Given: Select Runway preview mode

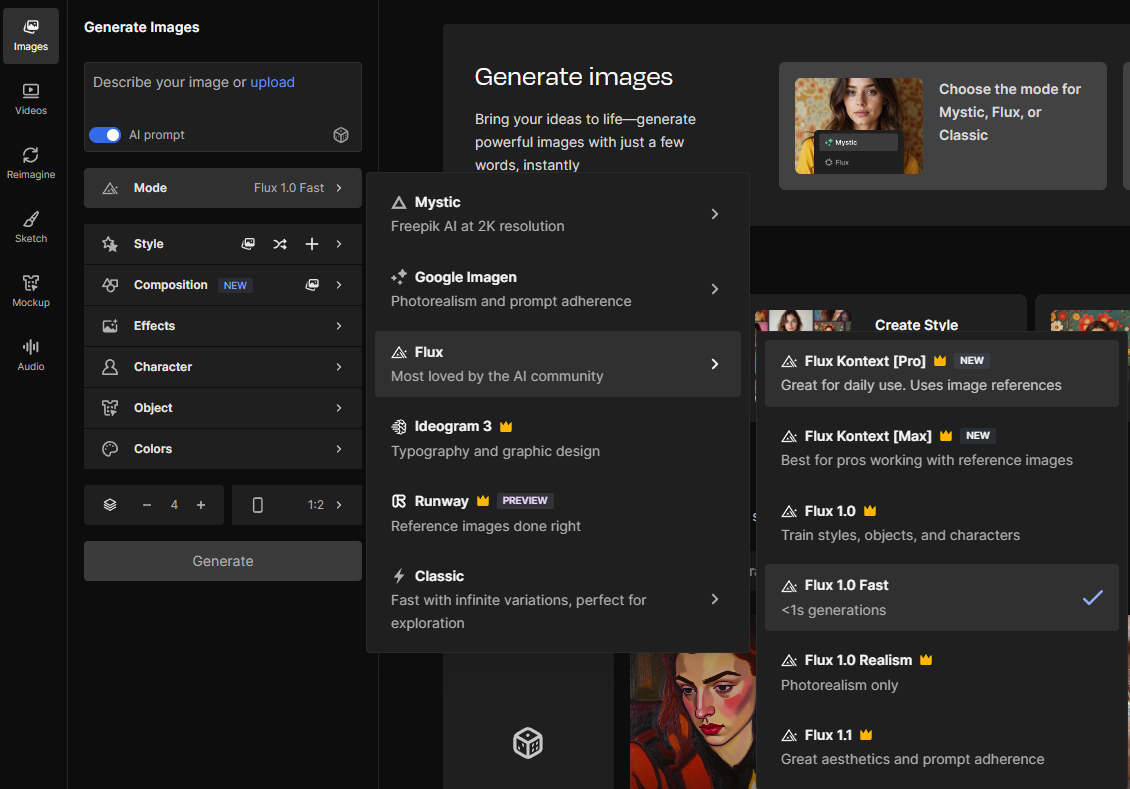Looking at the screenshot, I should [558, 514].
